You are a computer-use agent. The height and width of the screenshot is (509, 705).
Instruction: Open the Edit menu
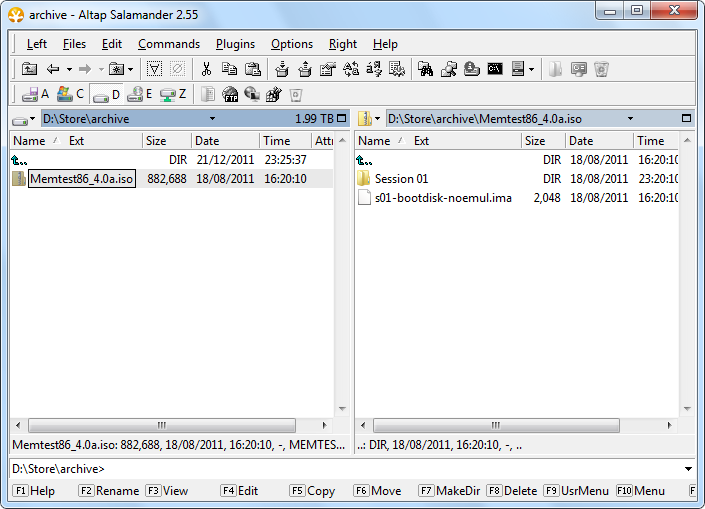pyautogui.click(x=112, y=44)
